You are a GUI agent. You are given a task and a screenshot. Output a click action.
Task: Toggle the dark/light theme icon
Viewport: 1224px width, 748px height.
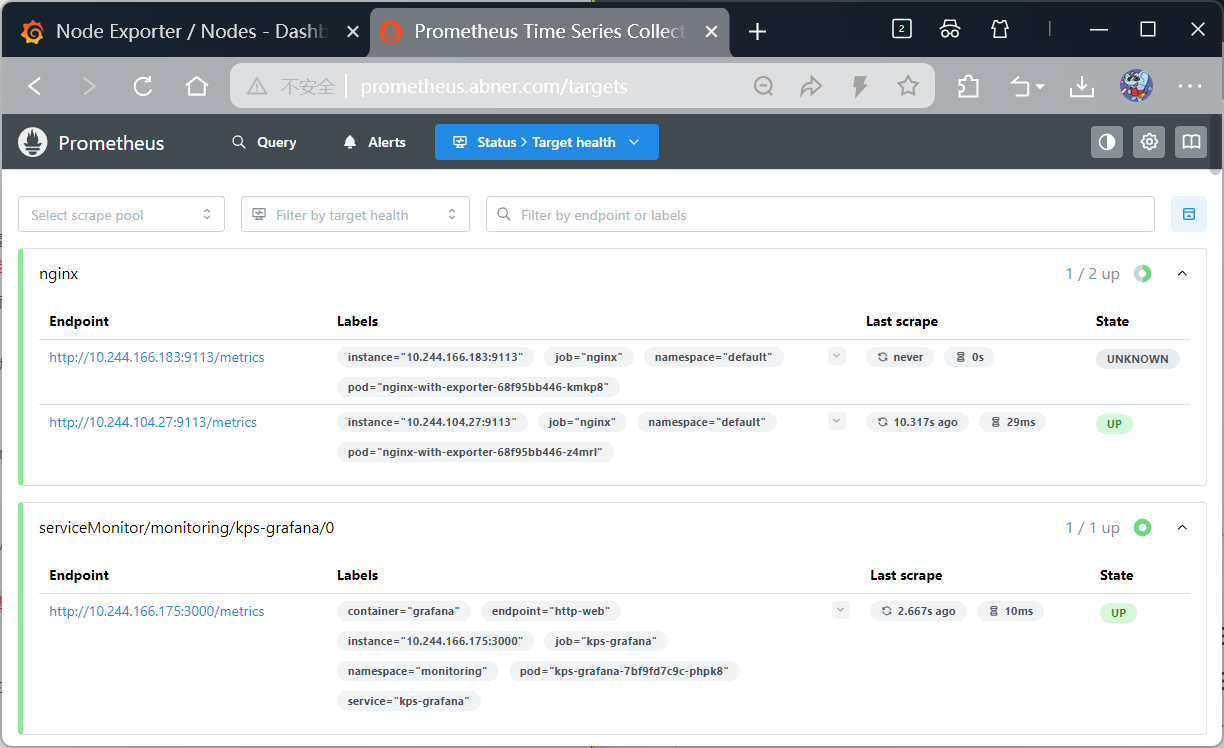coord(1107,142)
